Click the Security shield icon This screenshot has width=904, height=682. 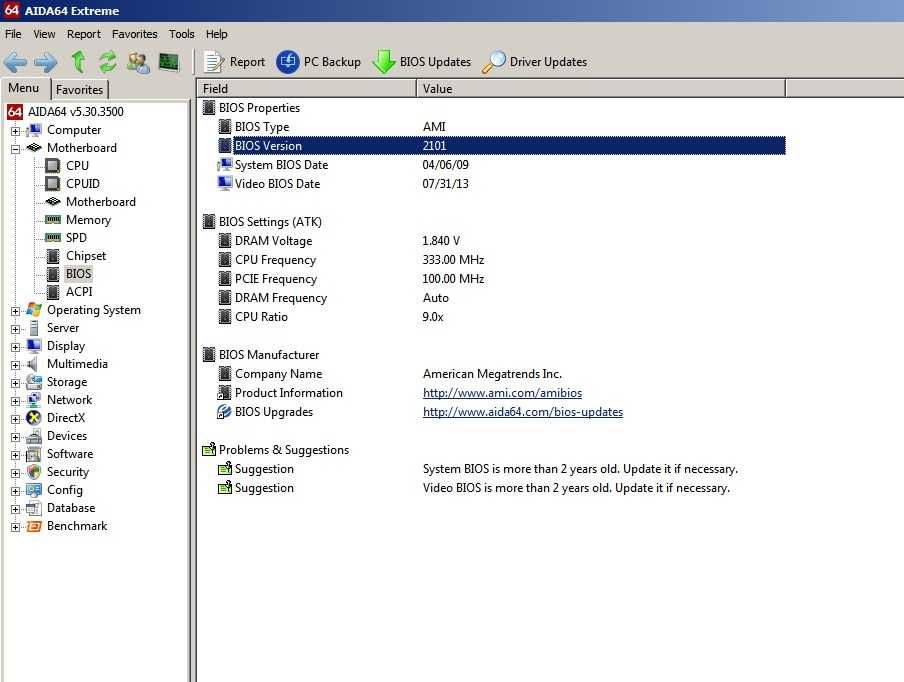(x=34, y=472)
